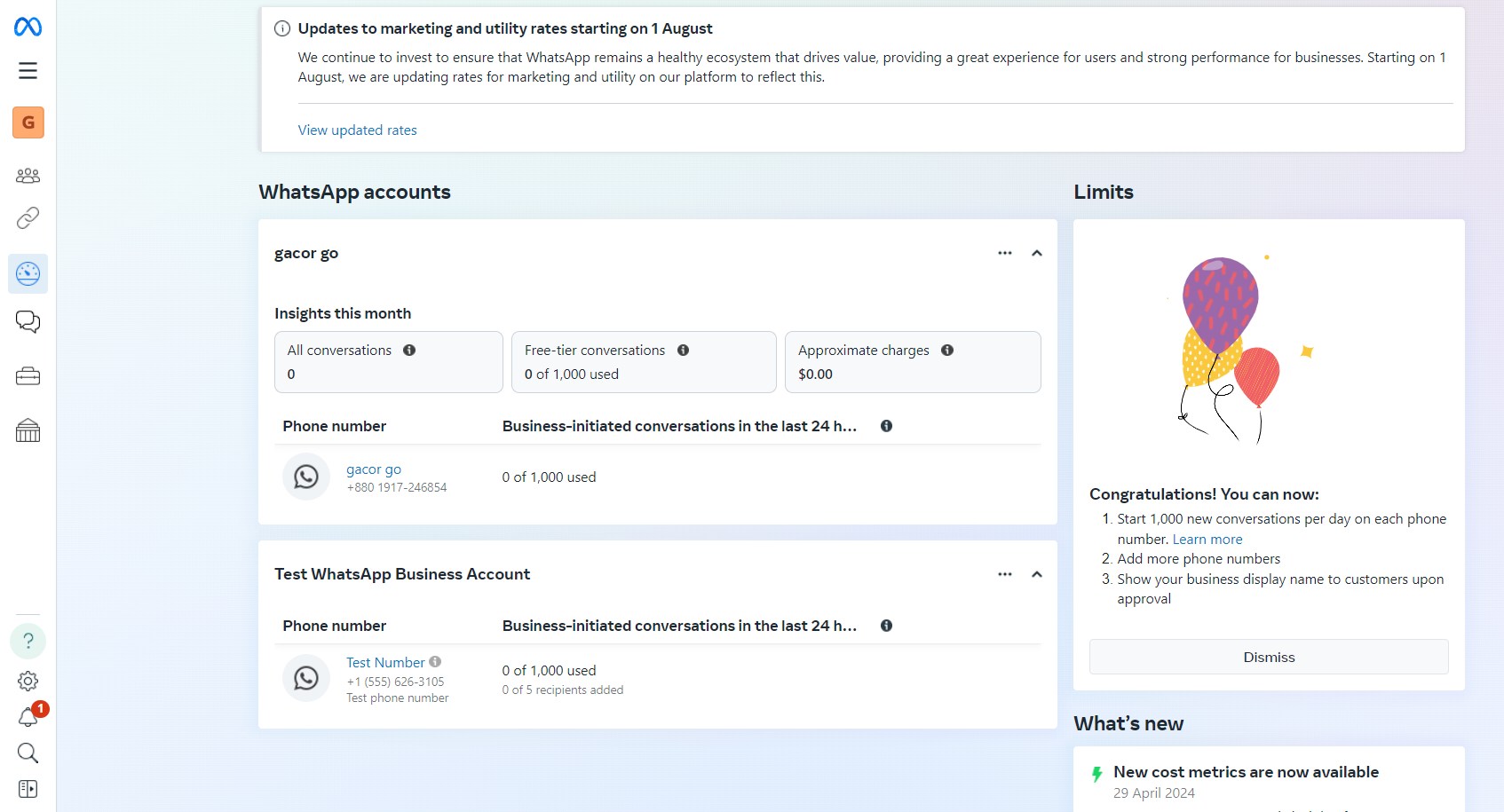The image size is (1504, 812).
Task: Select the orange G business account avatar
Action: 28,122
